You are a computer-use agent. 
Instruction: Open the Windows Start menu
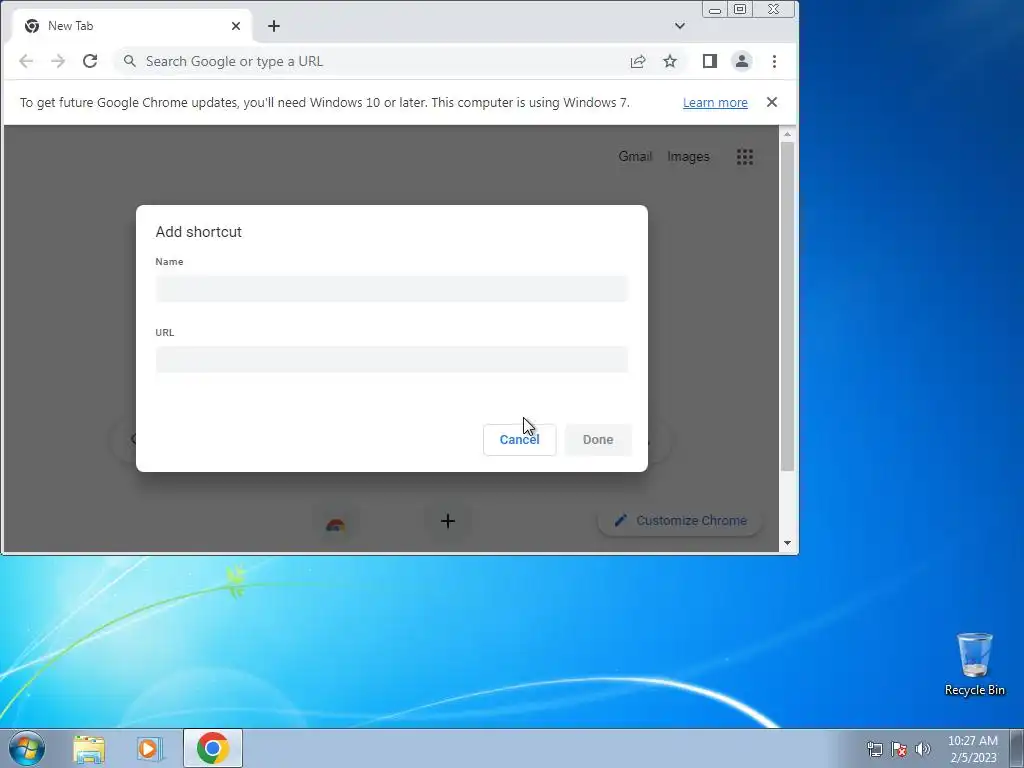tap(27, 748)
